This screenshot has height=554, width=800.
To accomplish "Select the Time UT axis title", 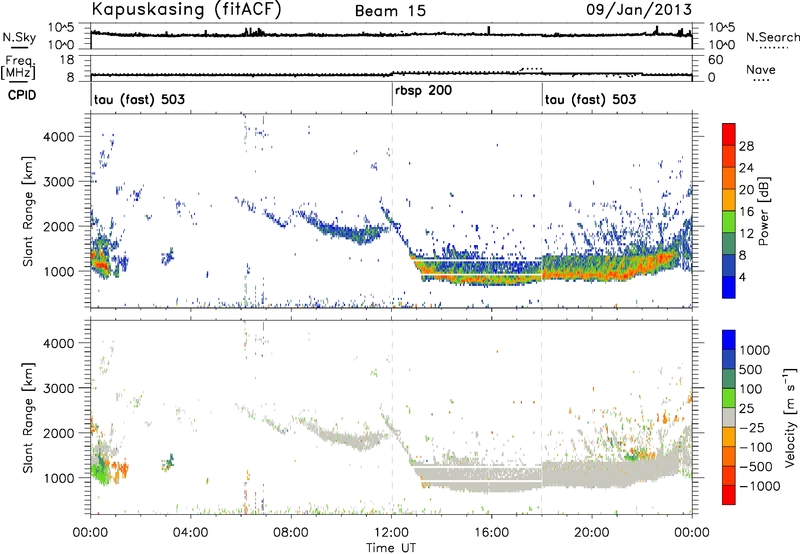I will [391, 548].
